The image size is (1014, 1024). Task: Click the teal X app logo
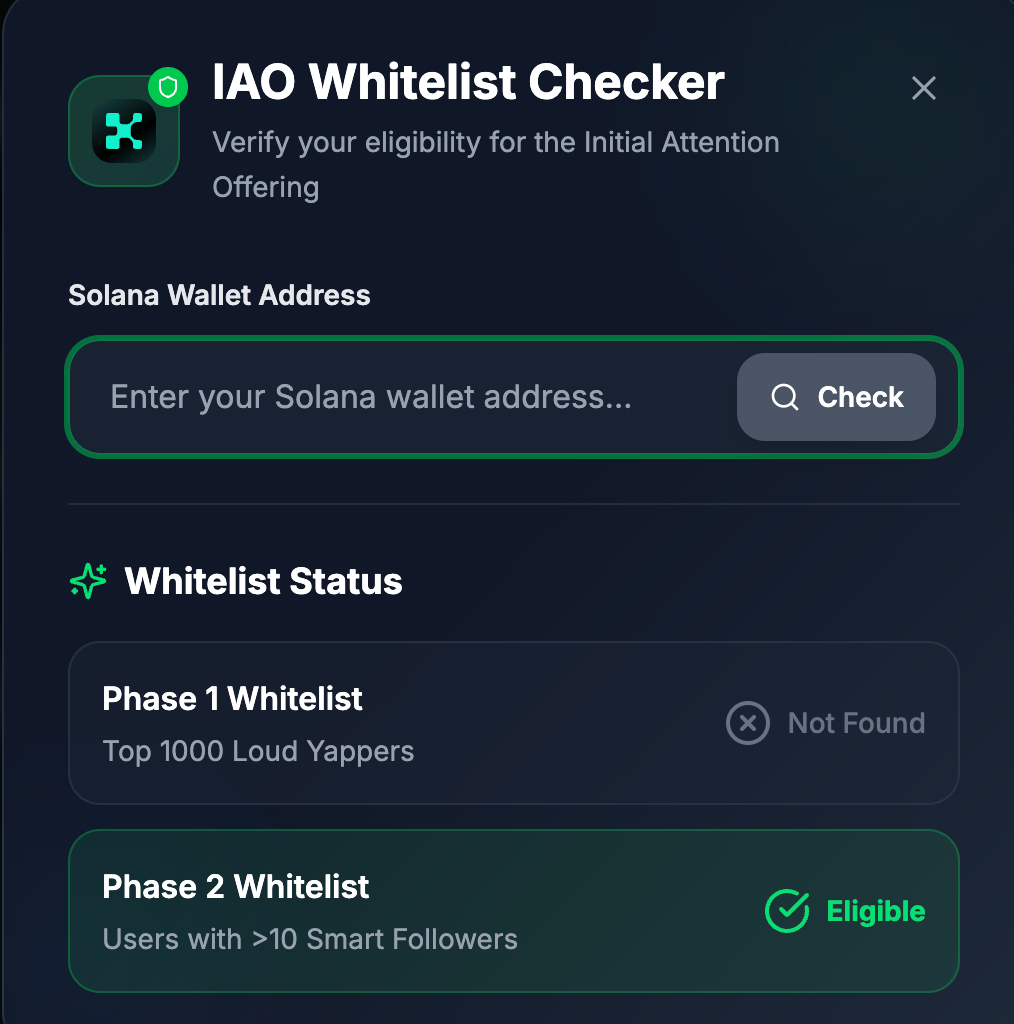coord(124,131)
